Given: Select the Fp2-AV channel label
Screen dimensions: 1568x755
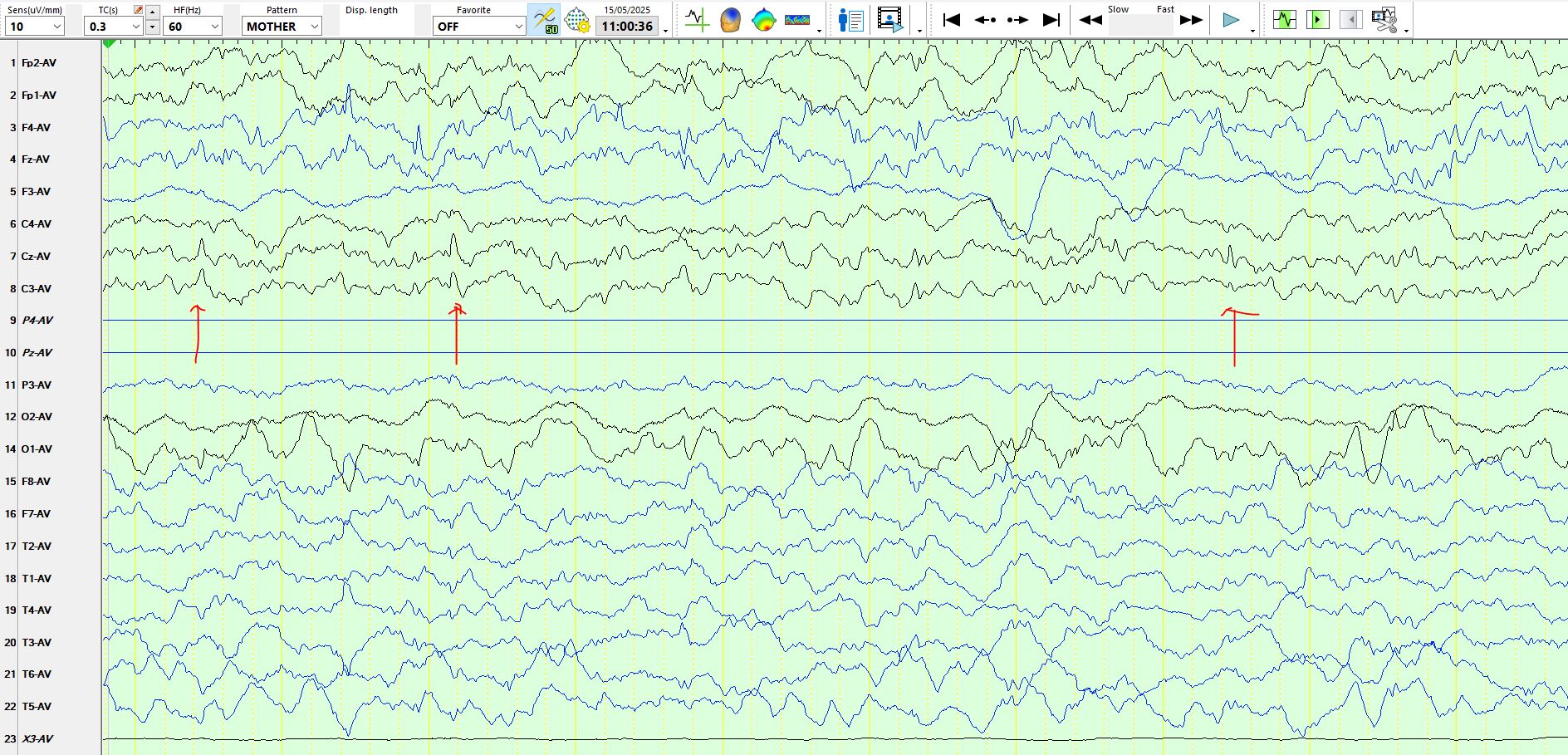Looking at the screenshot, I should point(39,63).
